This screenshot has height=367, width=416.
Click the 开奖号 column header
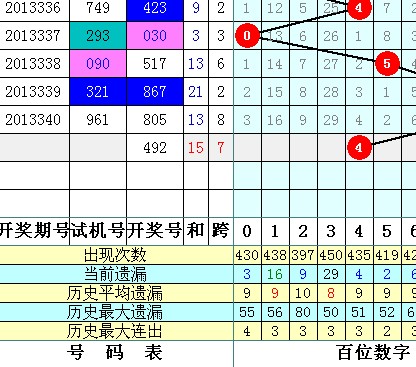click(x=155, y=231)
